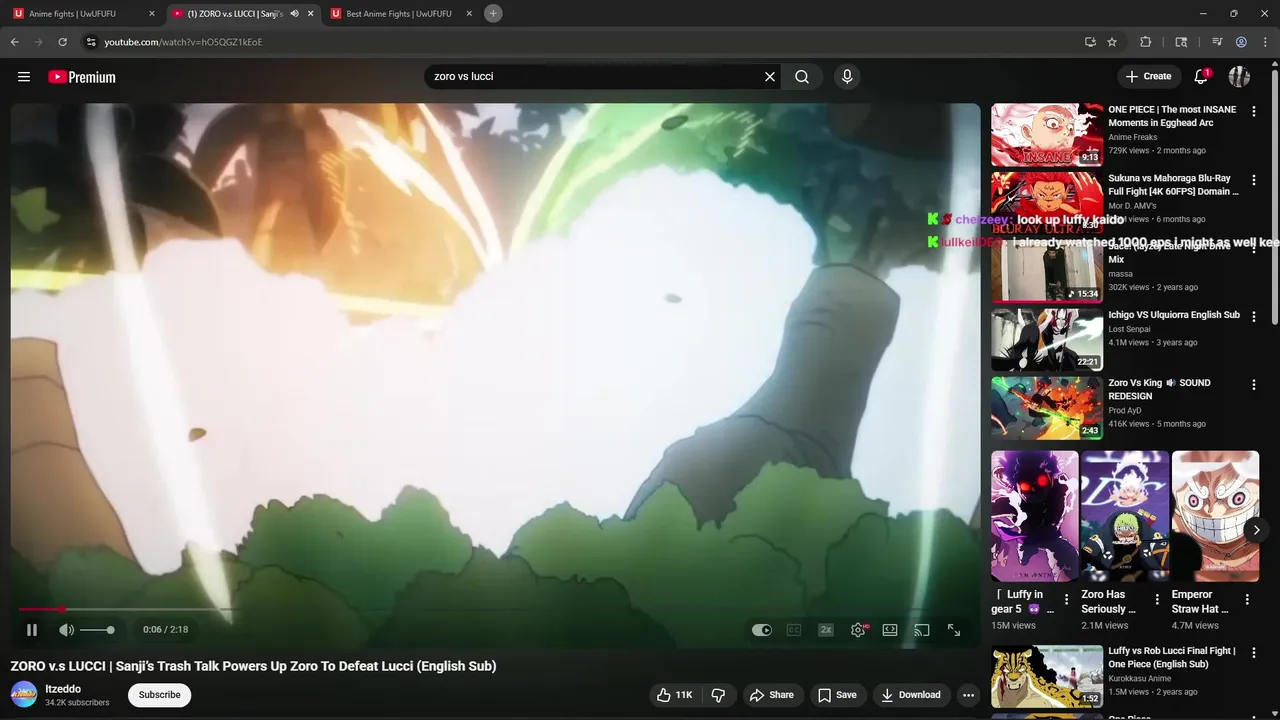The width and height of the screenshot is (1280, 720).
Task: Open Luffy in gear 5 short thumbnail
Action: [x=1035, y=516]
